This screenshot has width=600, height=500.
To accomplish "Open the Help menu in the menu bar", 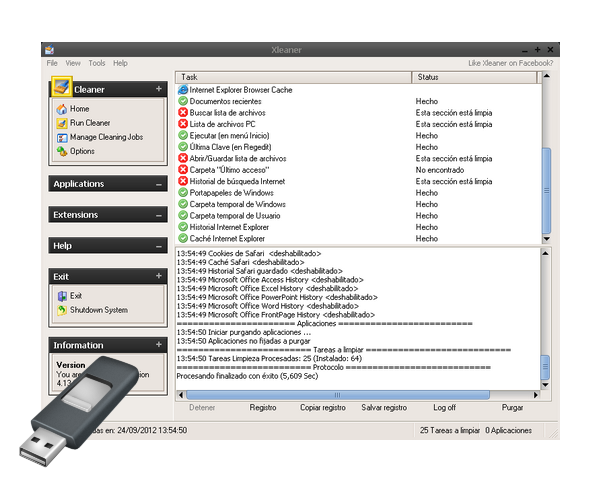I will (120, 63).
